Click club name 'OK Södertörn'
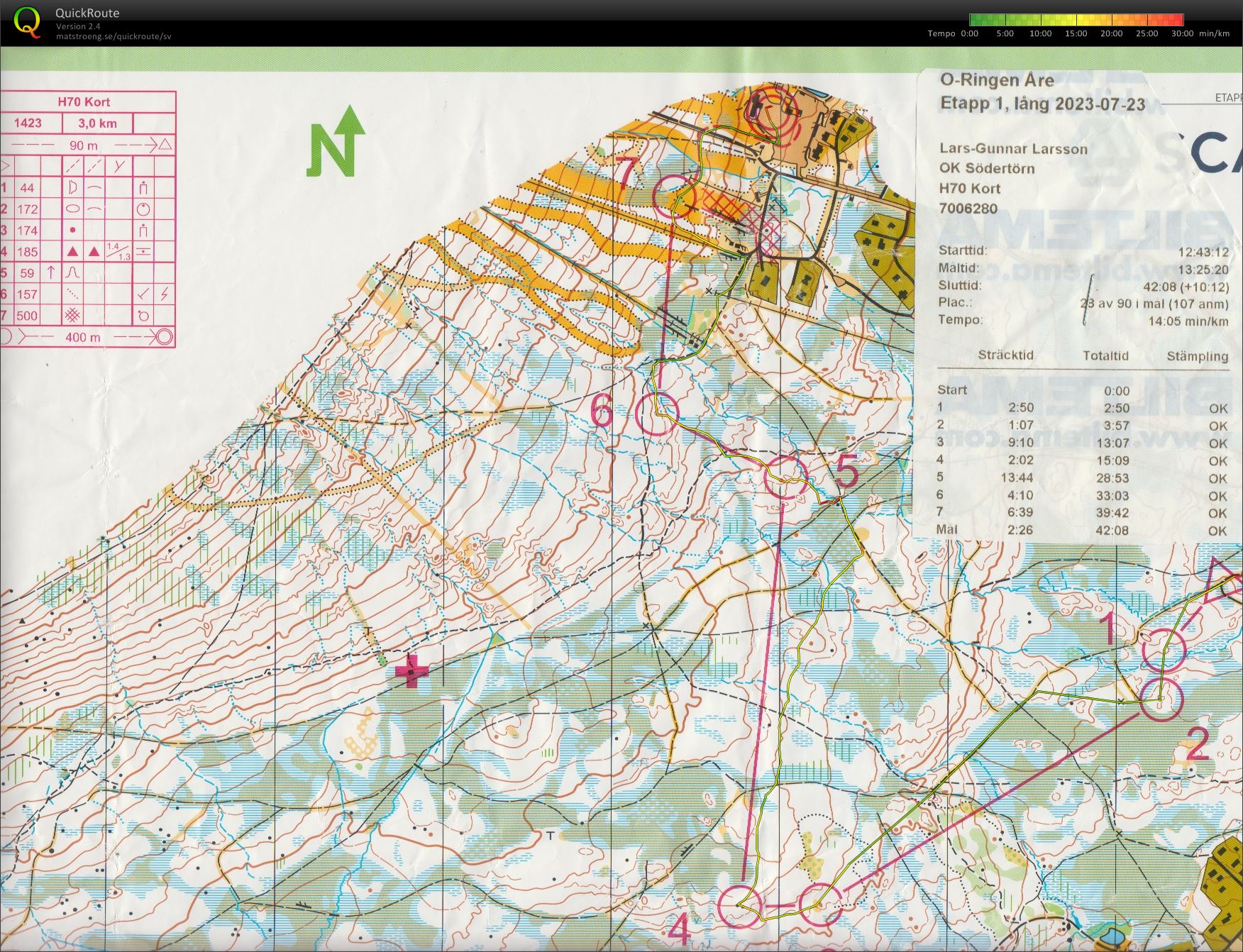 click(x=987, y=168)
